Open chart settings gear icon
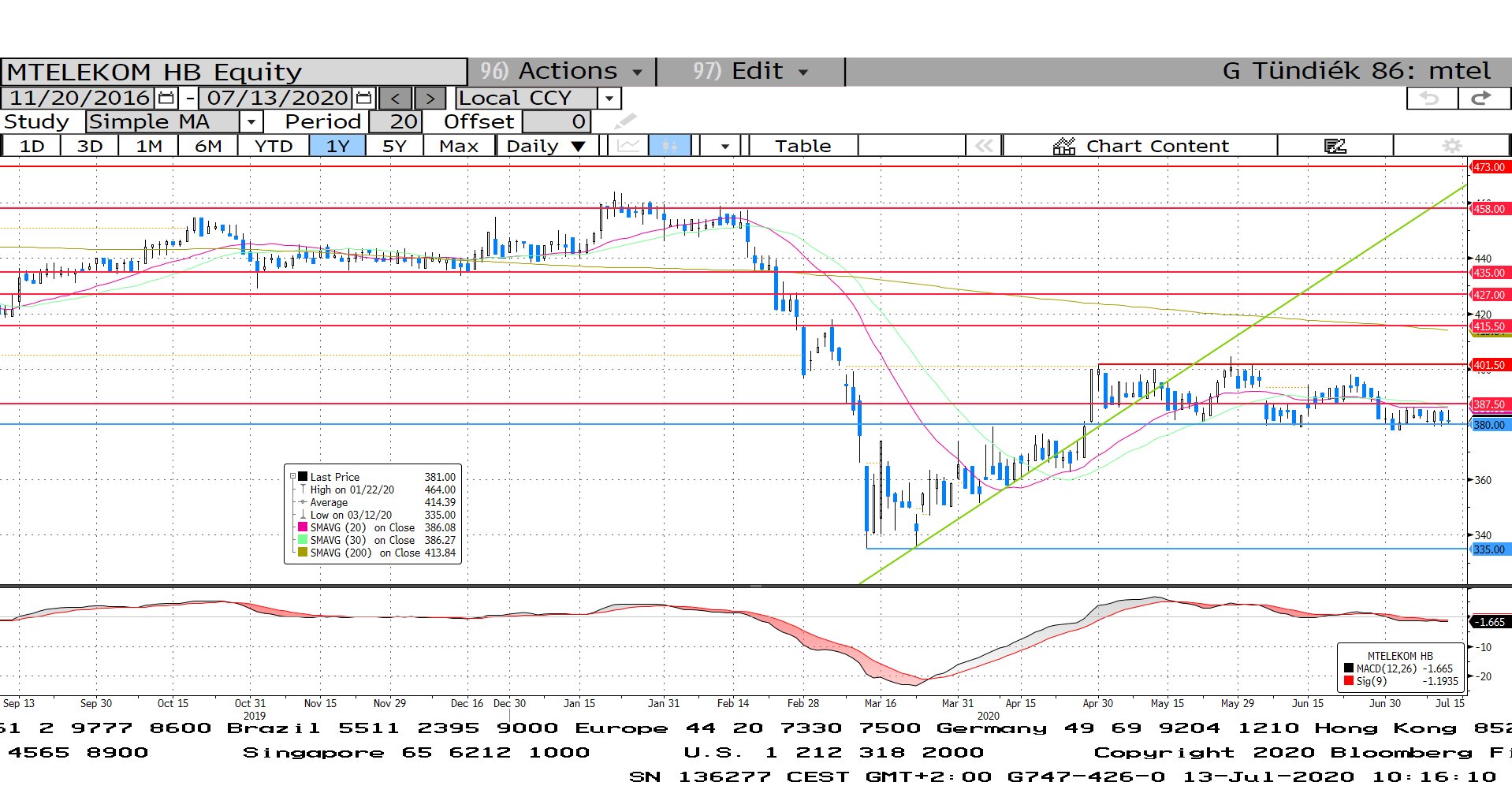 click(x=1452, y=146)
